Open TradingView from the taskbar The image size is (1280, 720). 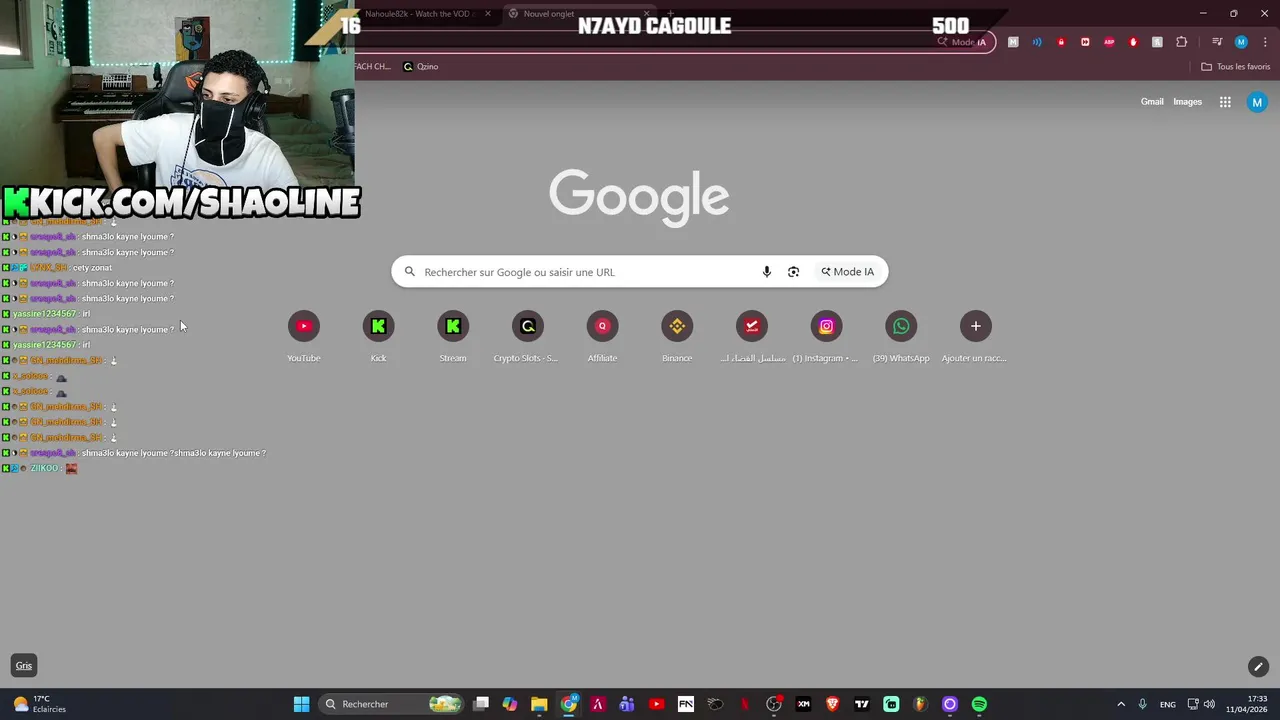coord(862,704)
